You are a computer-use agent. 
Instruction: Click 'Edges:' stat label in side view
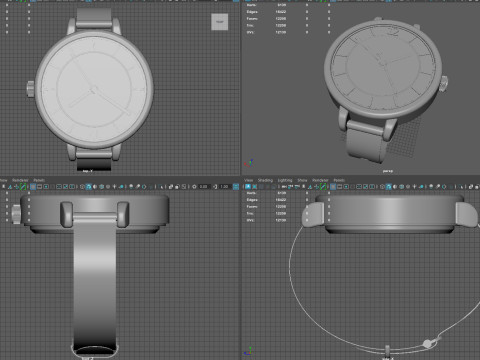(252, 200)
